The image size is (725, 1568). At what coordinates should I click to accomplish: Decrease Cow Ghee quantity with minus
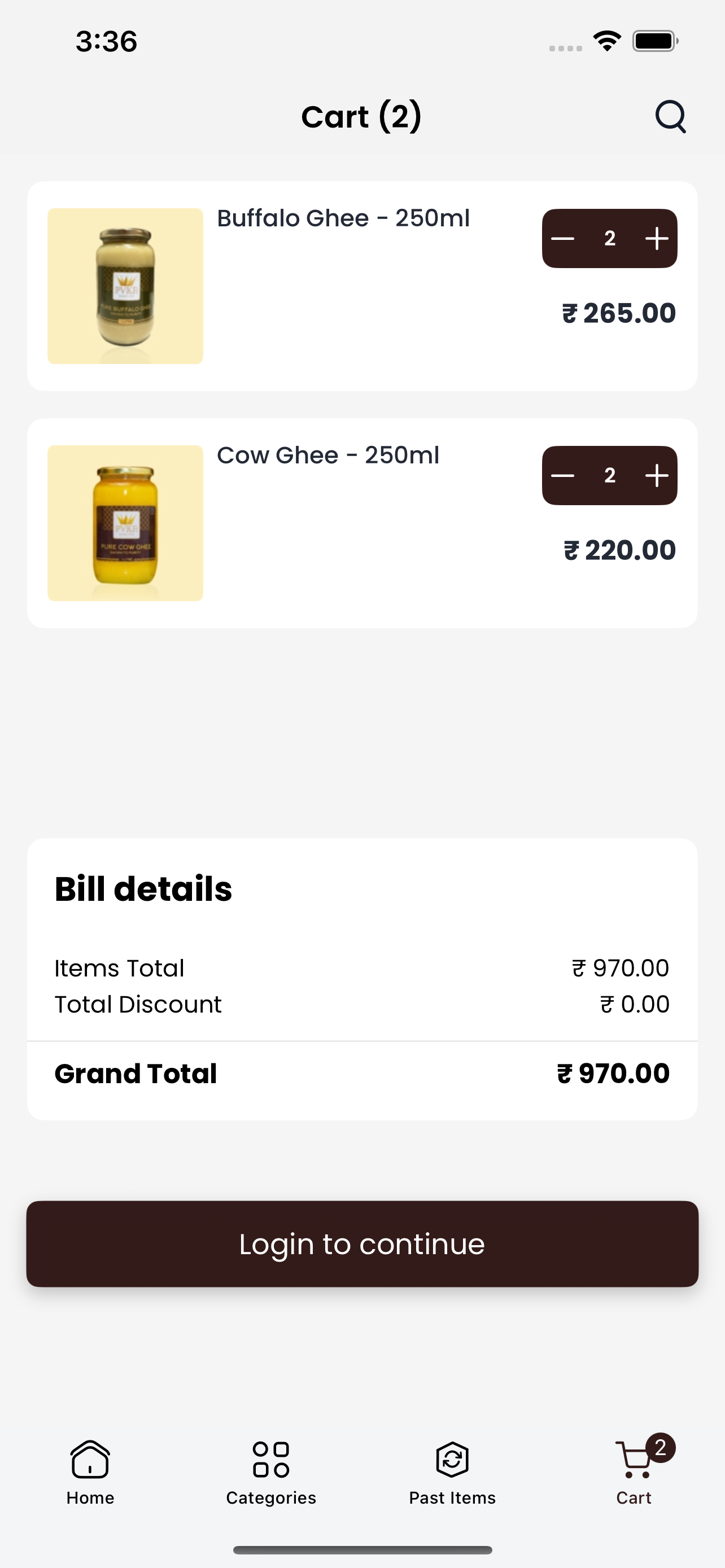[x=562, y=475]
